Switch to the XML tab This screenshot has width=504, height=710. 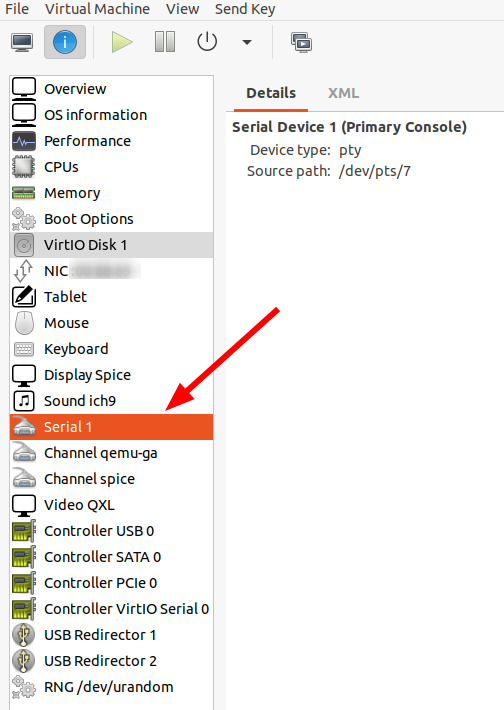343,93
